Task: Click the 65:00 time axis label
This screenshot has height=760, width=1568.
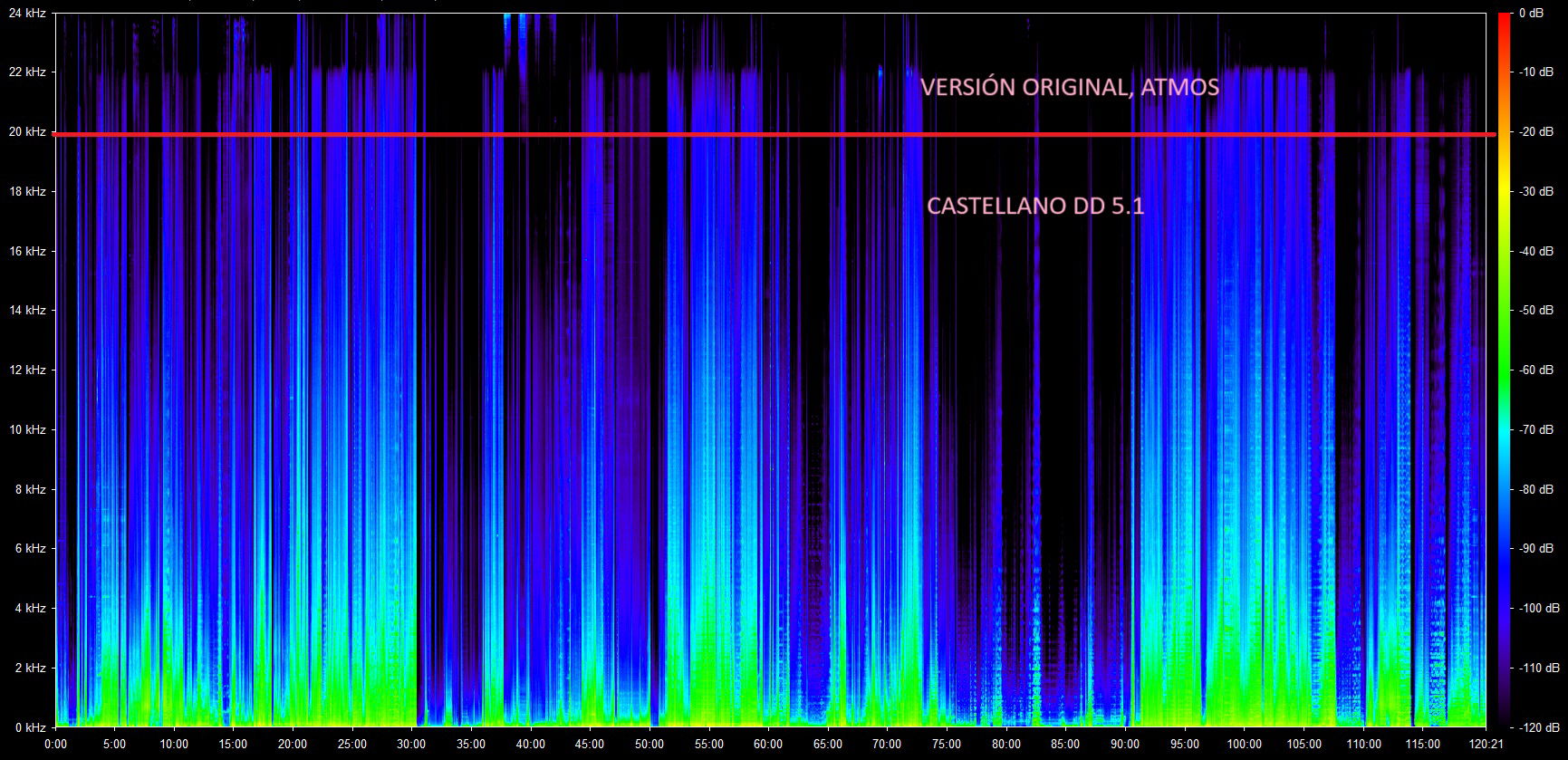Action: [x=828, y=745]
